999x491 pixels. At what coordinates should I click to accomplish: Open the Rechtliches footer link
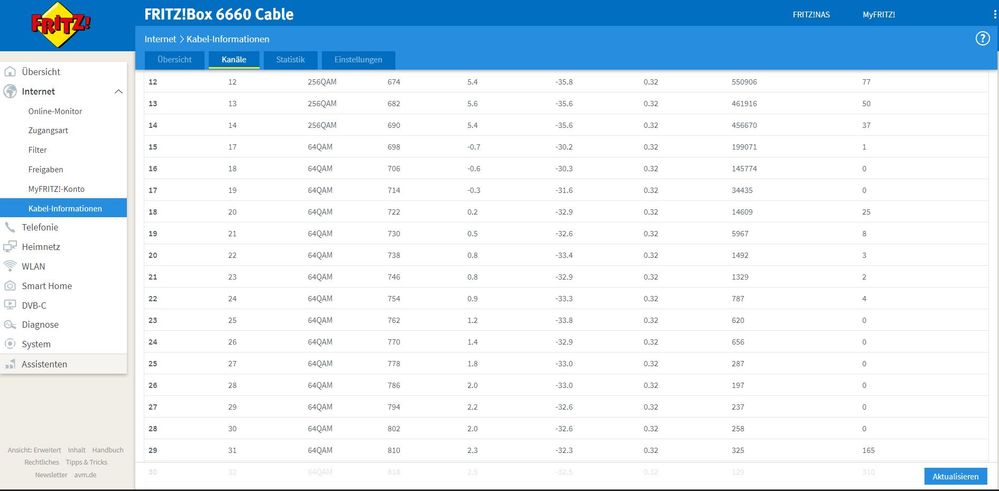(x=42, y=462)
